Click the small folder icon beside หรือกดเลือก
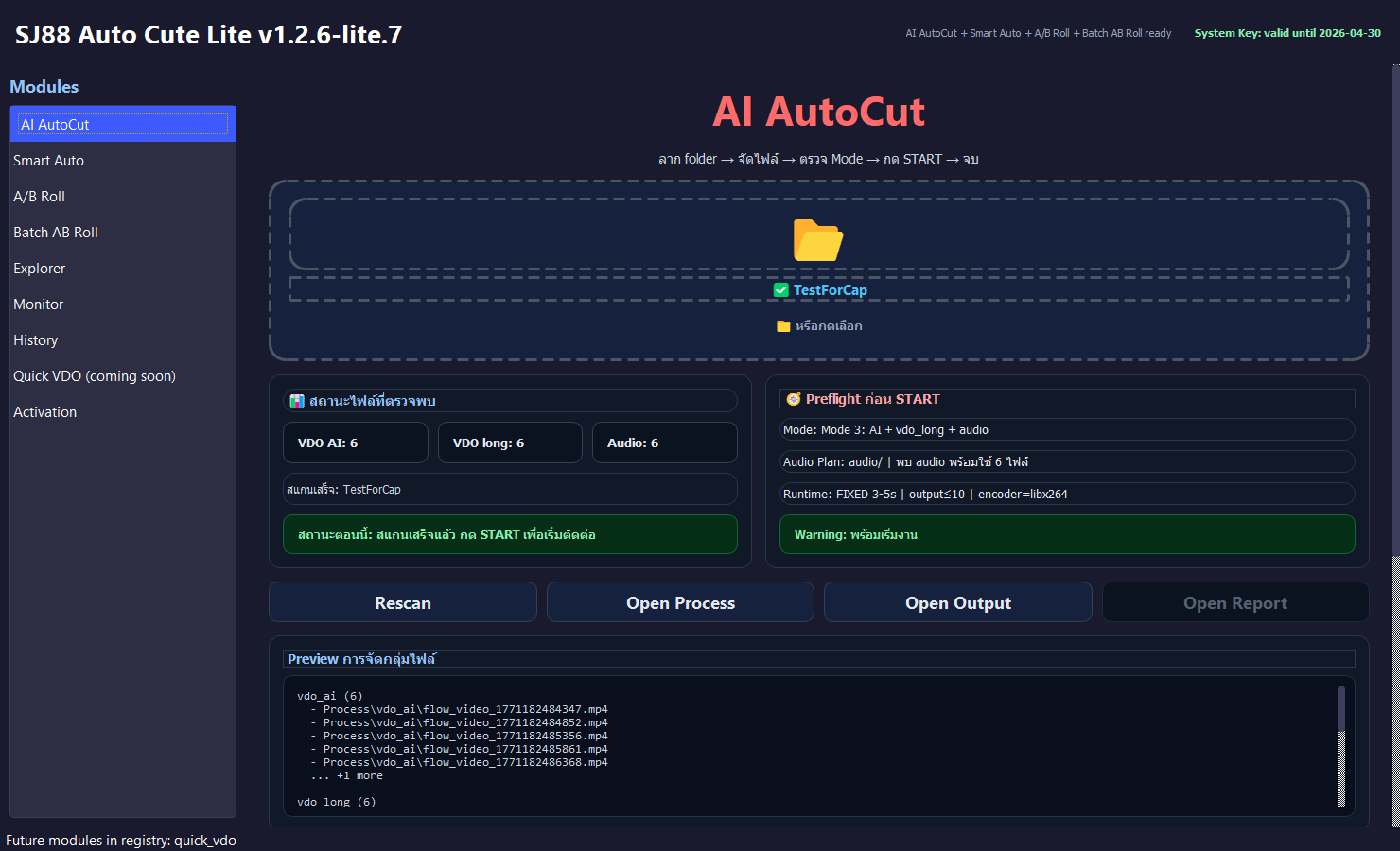This screenshot has width=1400, height=851. (781, 325)
